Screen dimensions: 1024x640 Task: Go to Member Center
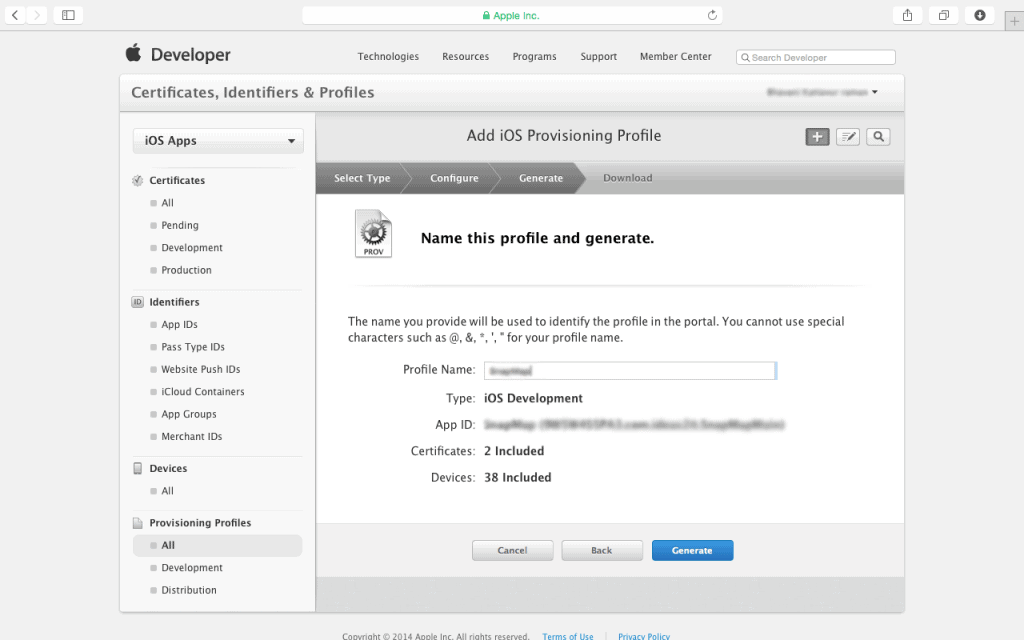pos(675,57)
